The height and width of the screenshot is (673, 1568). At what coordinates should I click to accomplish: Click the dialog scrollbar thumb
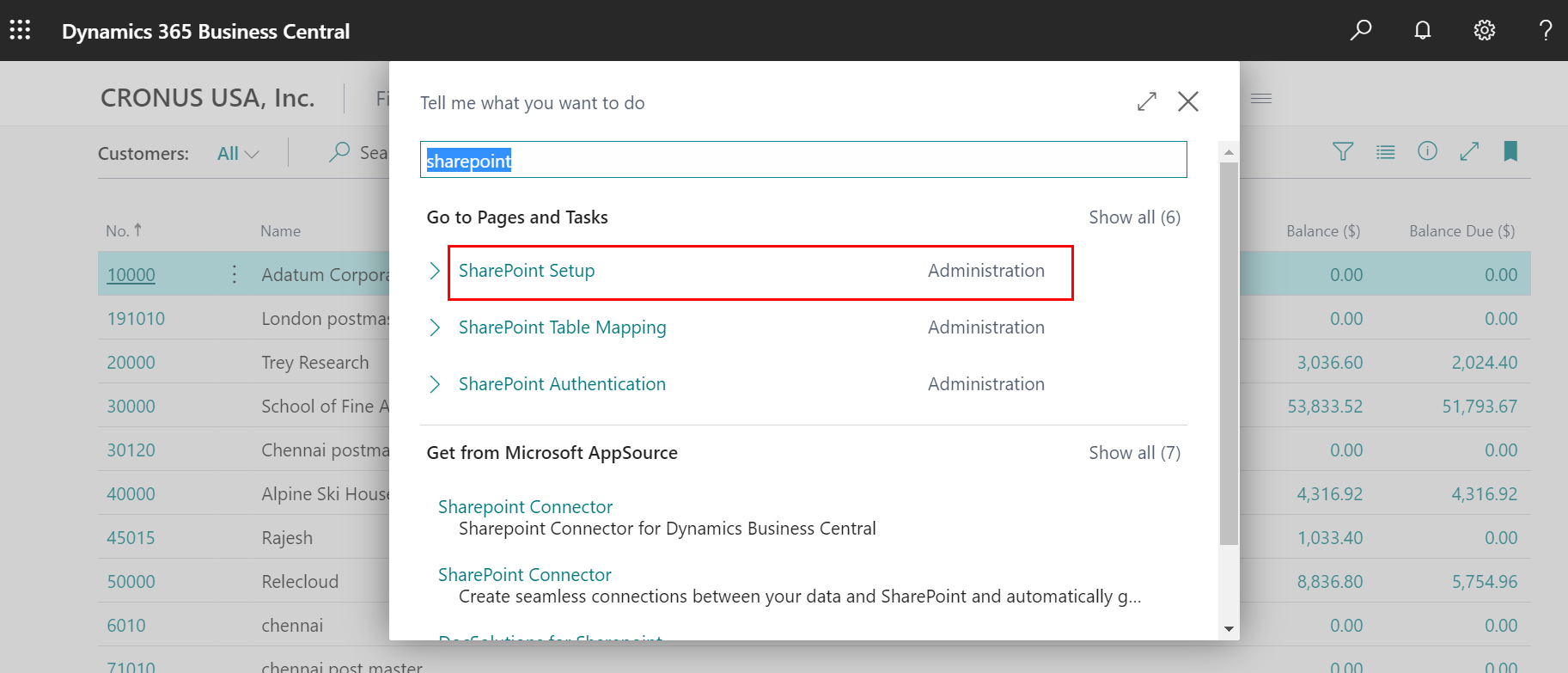(1229, 353)
